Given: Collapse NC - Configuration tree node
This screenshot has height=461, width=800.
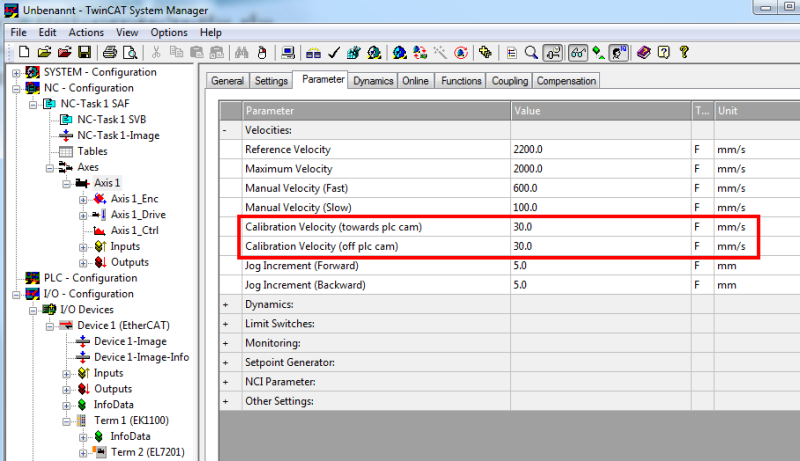Looking at the screenshot, I should [x=16, y=89].
